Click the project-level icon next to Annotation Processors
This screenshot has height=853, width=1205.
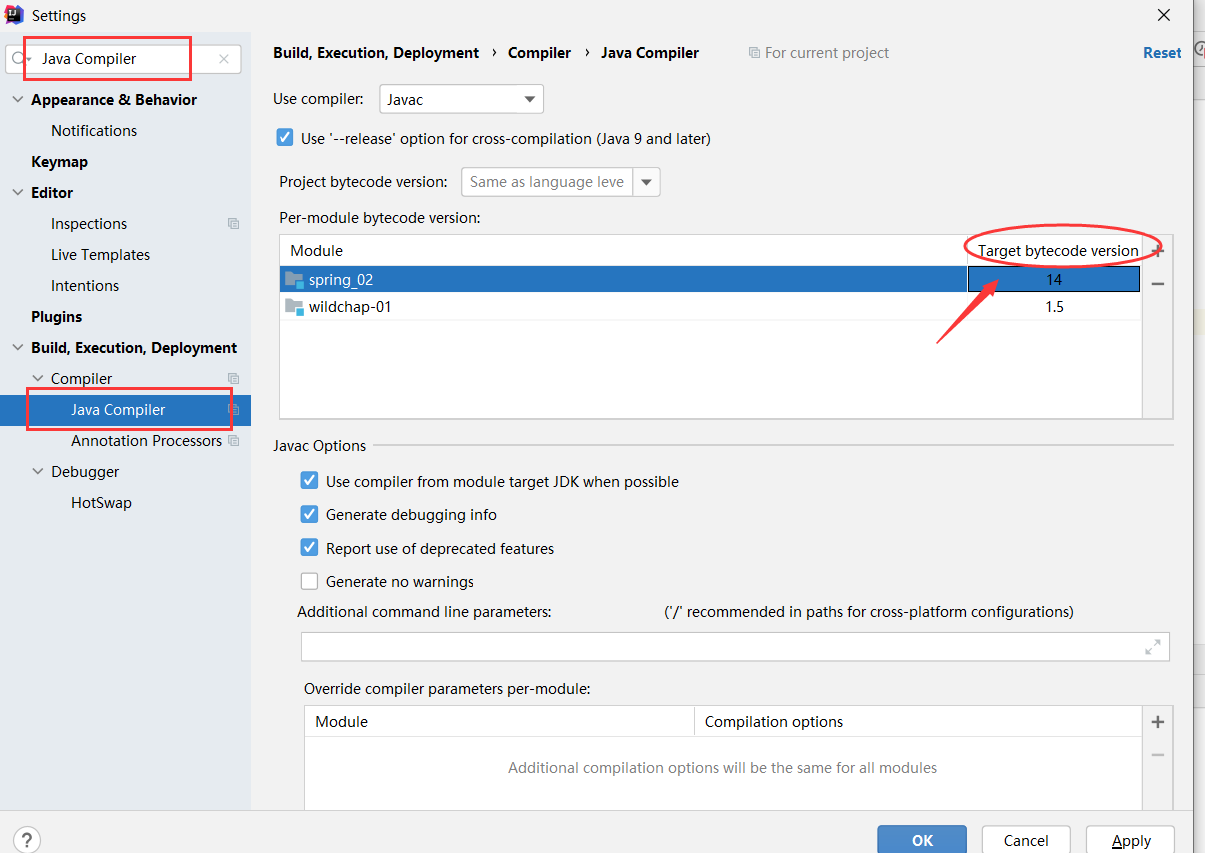[x=233, y=441]
